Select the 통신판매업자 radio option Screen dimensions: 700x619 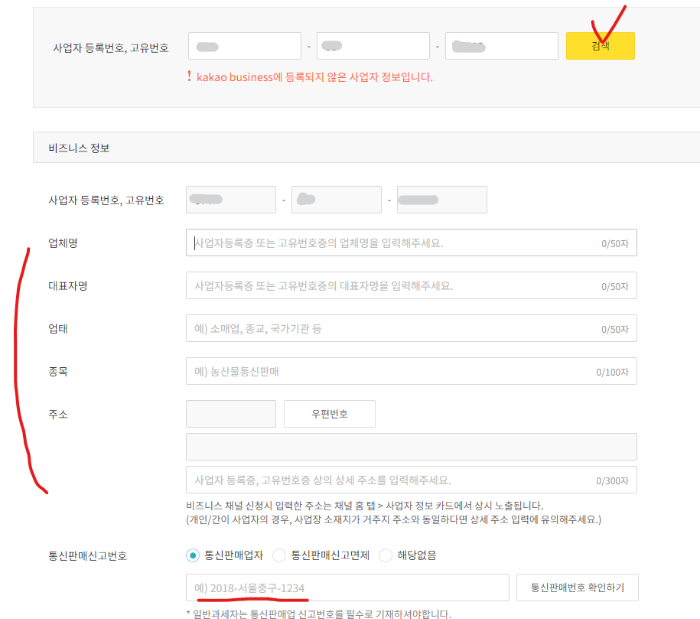click(x=193, y=555)
